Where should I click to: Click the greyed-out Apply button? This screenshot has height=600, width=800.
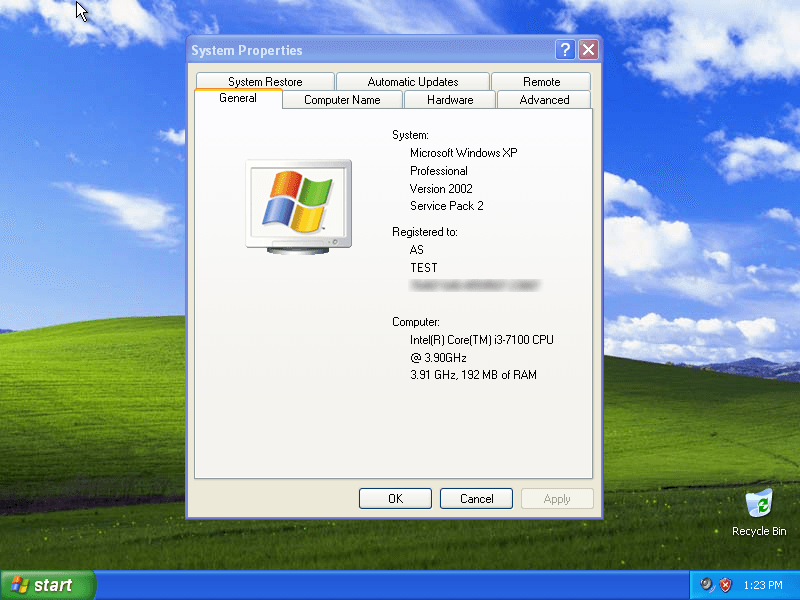coord(557,498)
